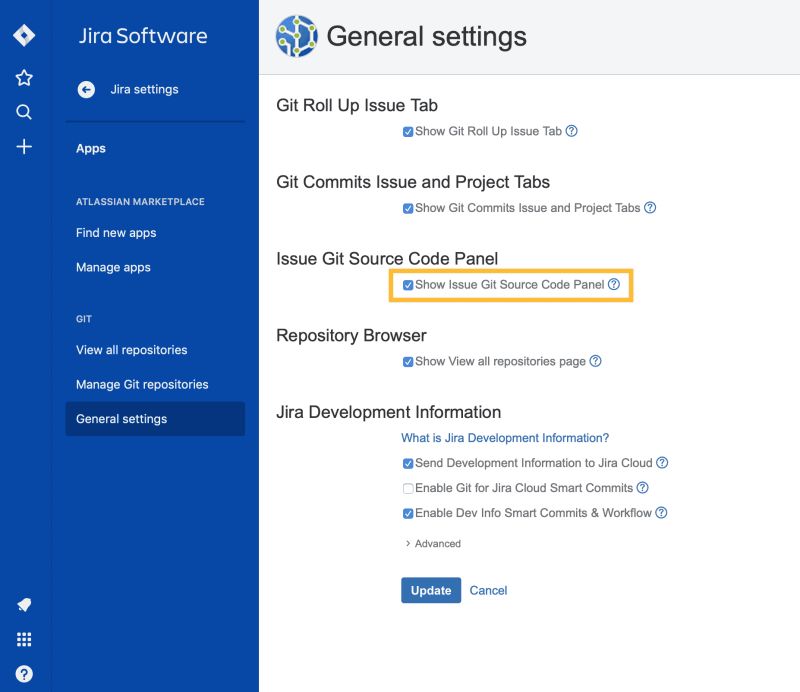Disable Show Issue Git Source Code Panel

tap(407, 285)
